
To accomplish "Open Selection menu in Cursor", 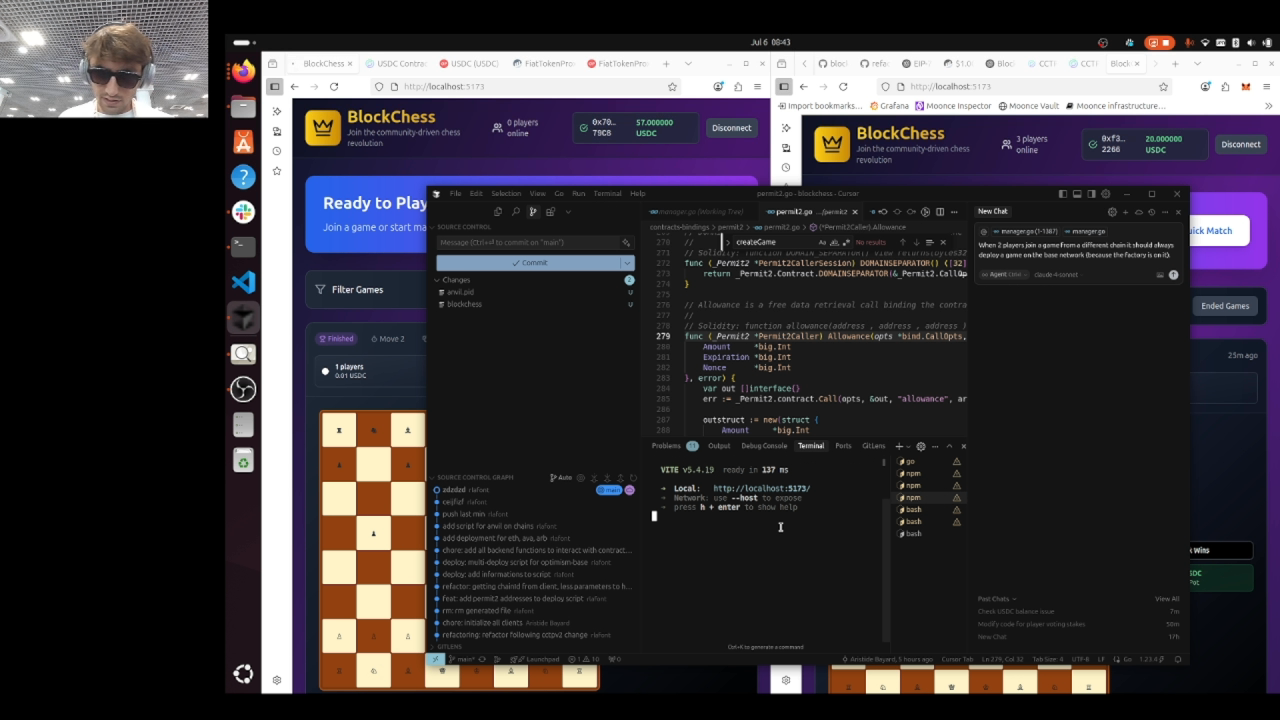I will (x=506, y=194).
